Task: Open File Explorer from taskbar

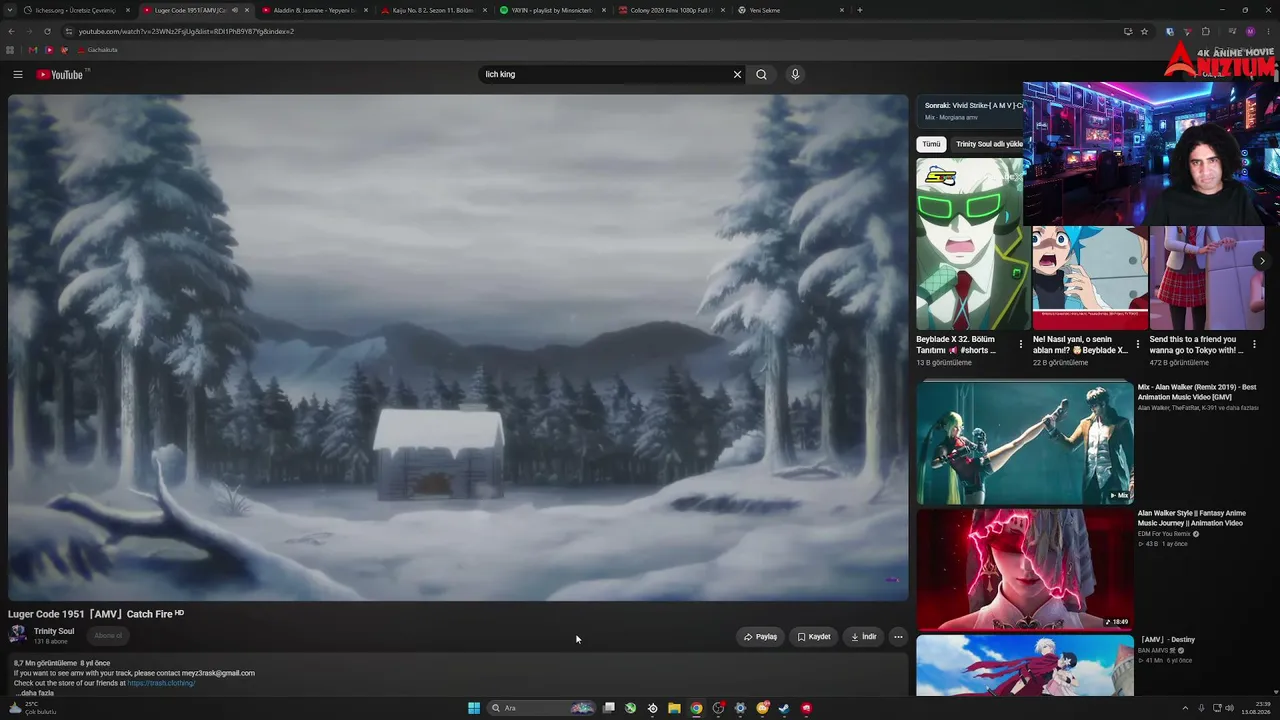Action: coord(674,708)
